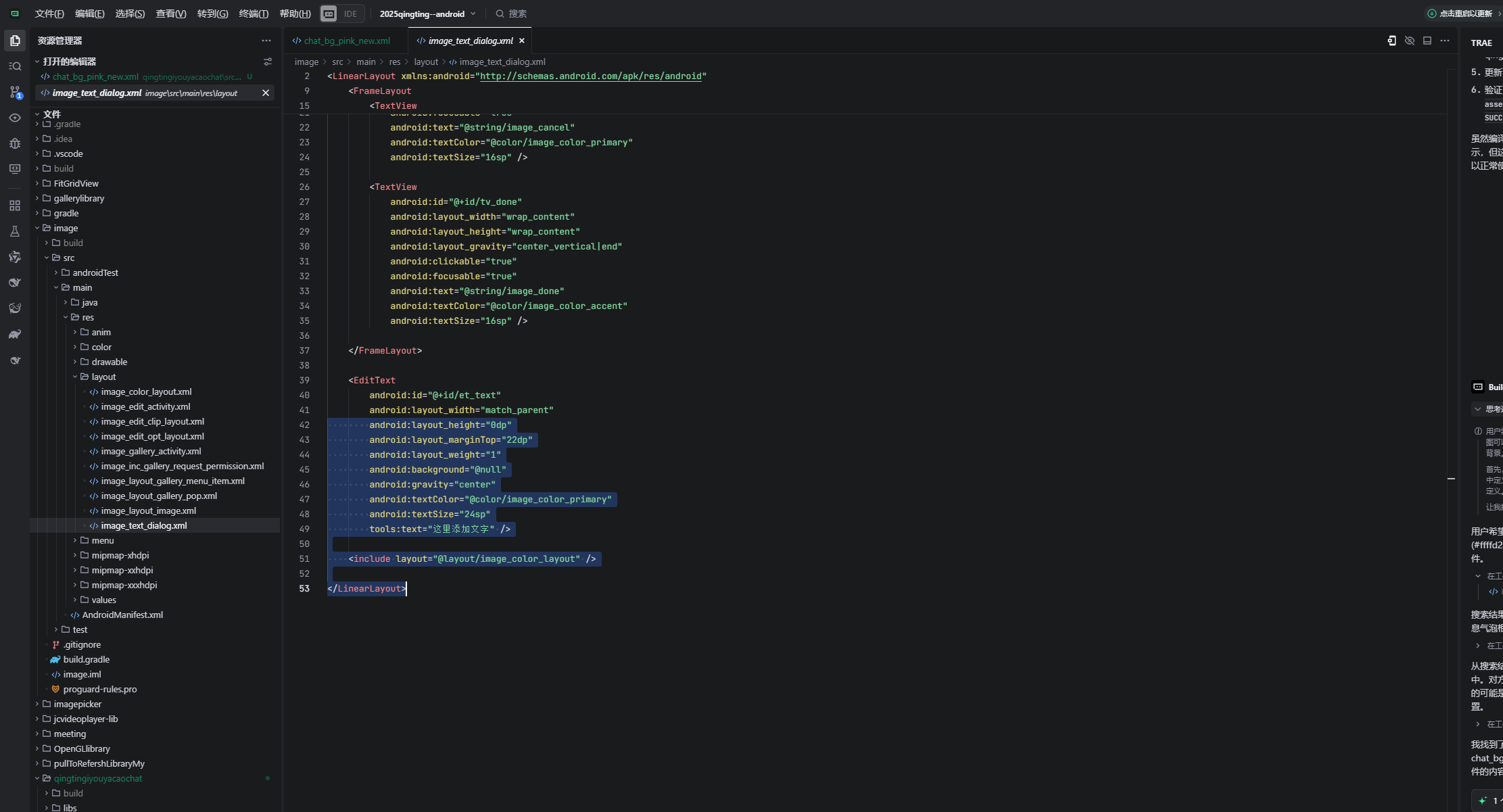Open the 查看(V) menu
Viewport: 1503px width, 812px height.
coord(171,14)
